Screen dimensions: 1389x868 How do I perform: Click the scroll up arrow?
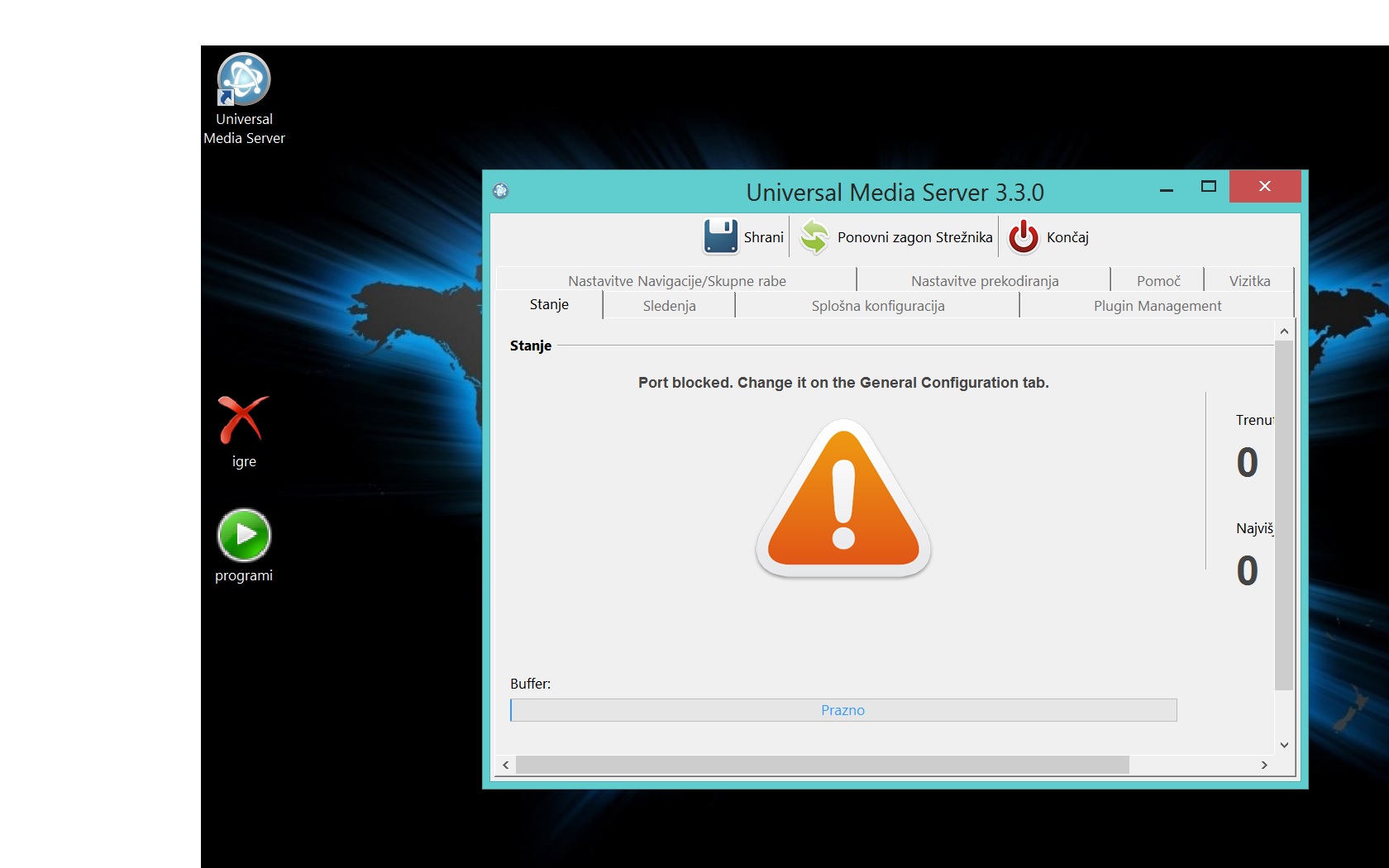coord(1284,331)
